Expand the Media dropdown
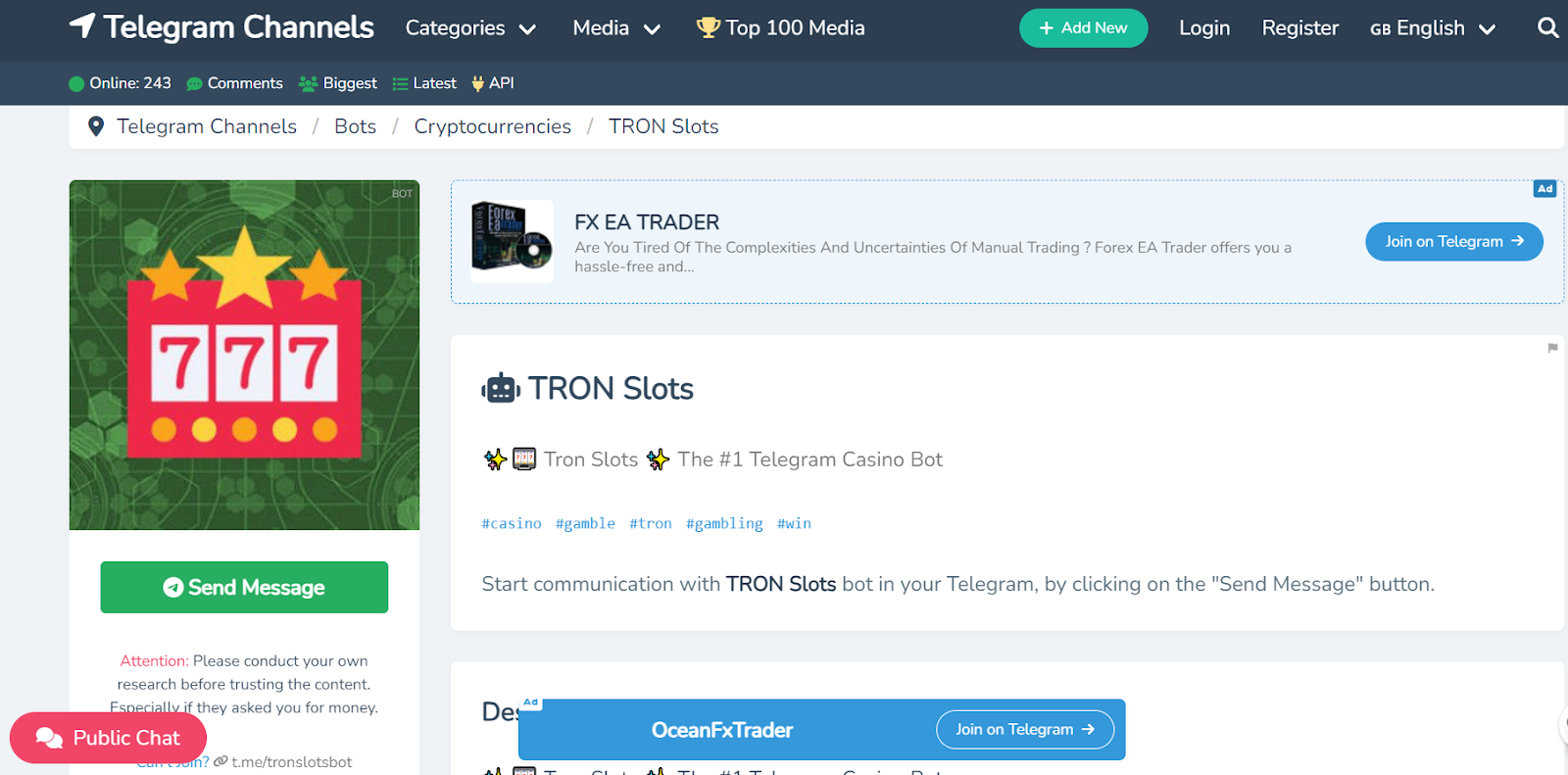This screenshot has width=1568, height=775. (x=616, y=28)
